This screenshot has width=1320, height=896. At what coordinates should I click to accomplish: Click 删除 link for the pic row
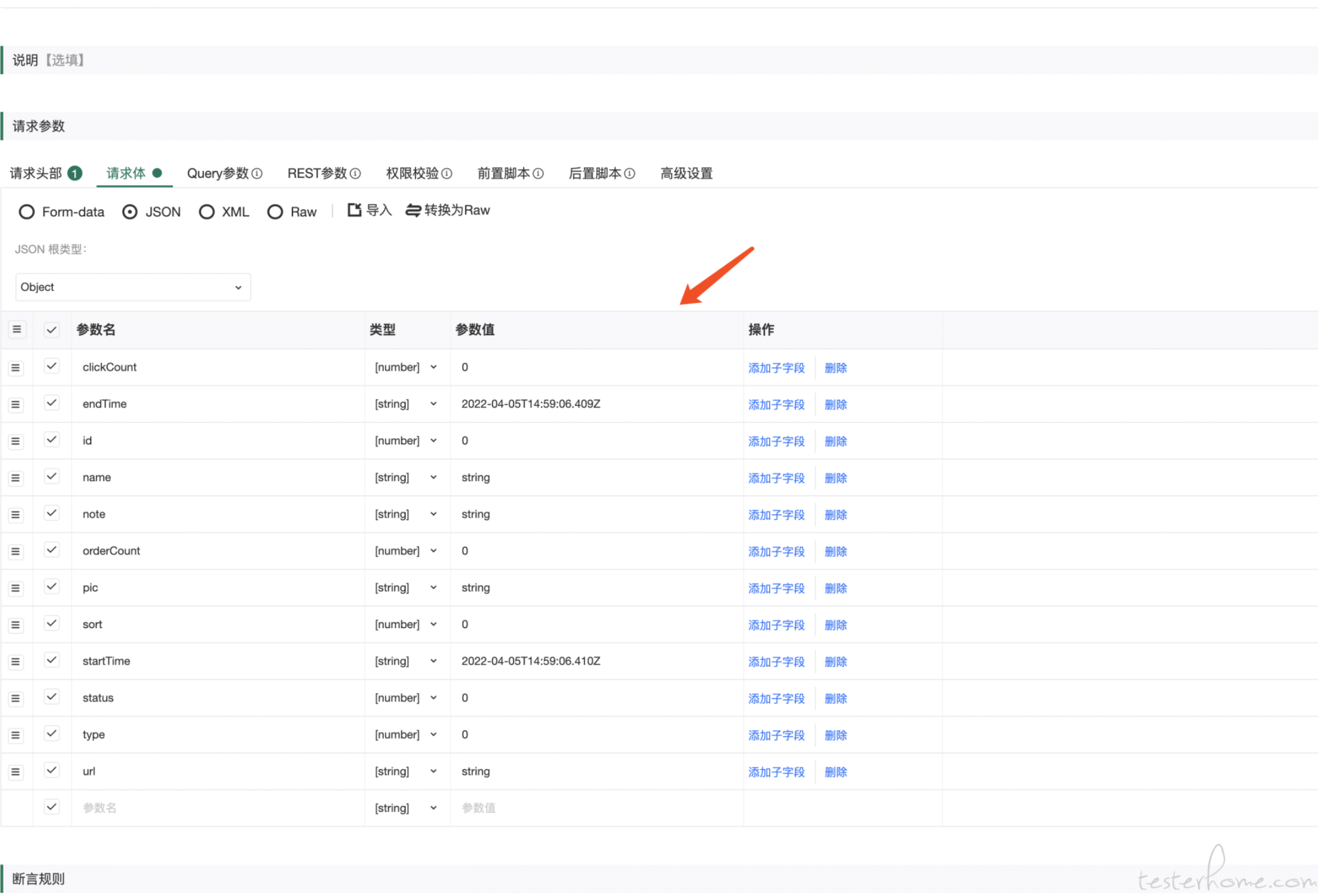tap(836, 588)
